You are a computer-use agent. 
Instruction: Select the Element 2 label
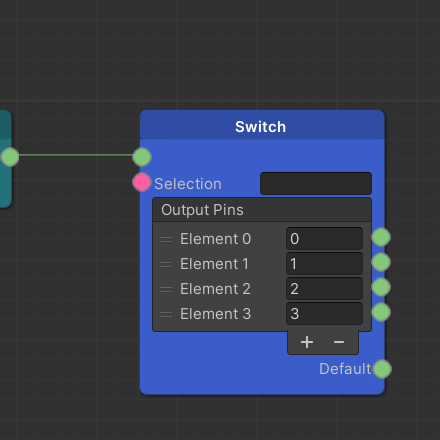pyautogui.click(x=215, y=289)
